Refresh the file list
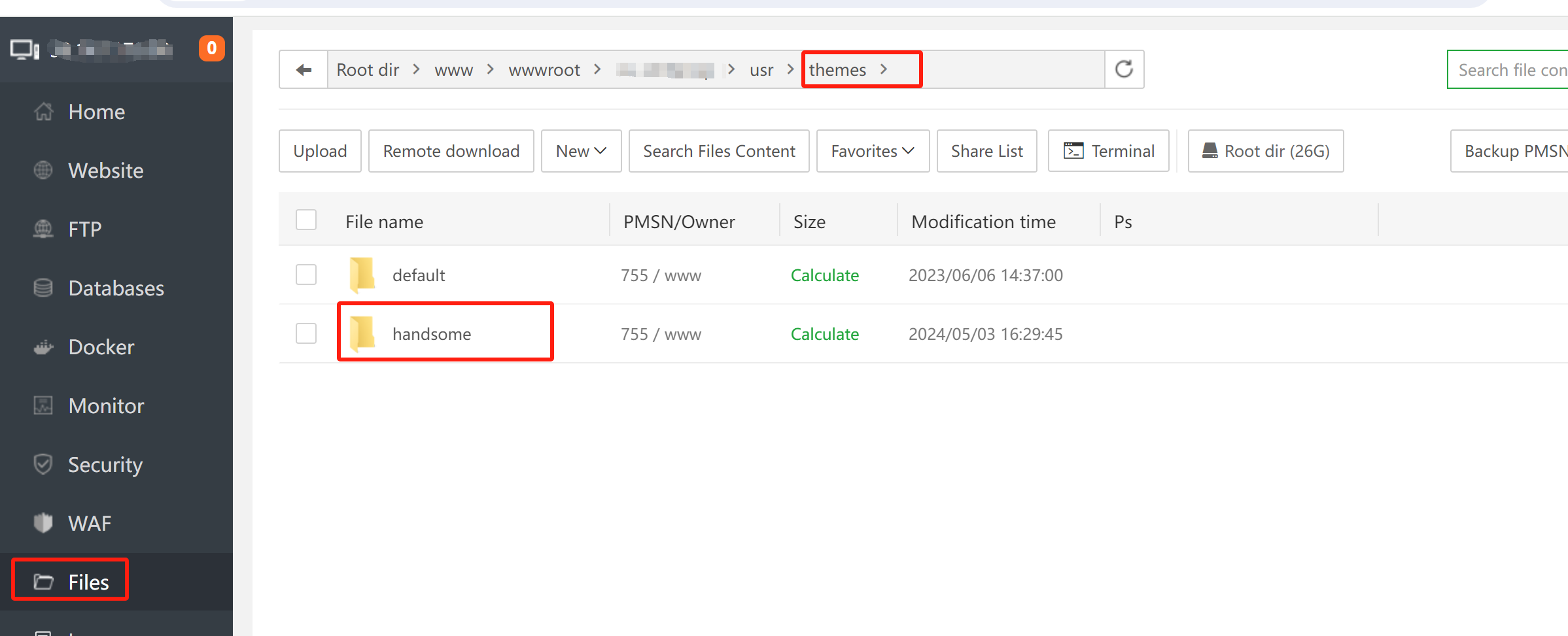Viewport: 1568px width, 636px height. [1124, 69]
